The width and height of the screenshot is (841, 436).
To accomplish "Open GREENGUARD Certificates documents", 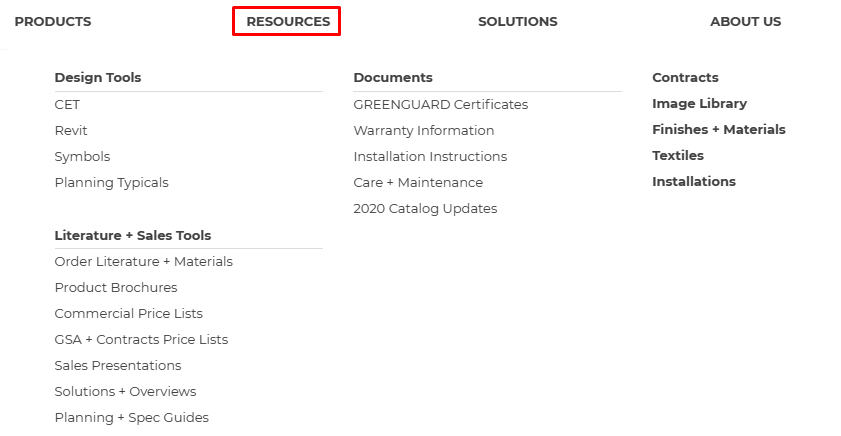I will [x=440, y=104].
